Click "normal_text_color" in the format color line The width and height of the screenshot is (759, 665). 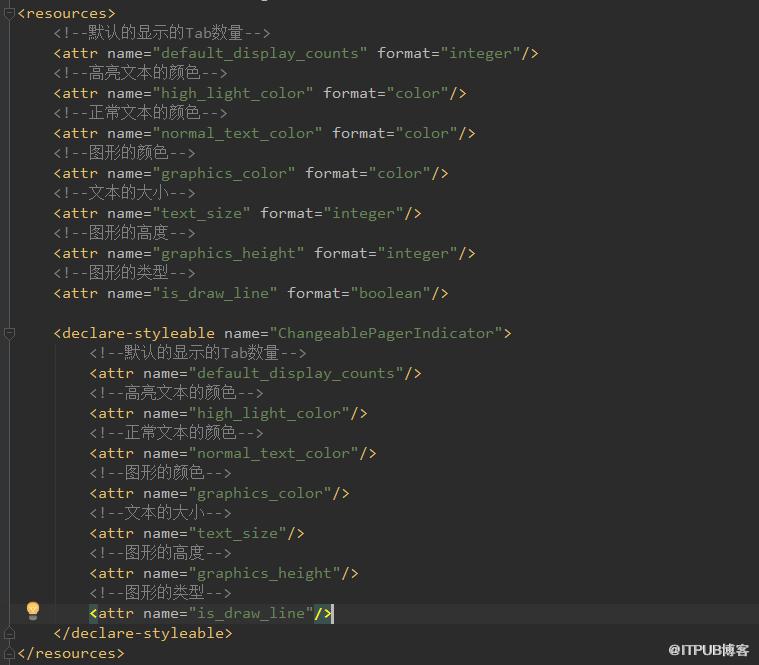click(237, 133)
